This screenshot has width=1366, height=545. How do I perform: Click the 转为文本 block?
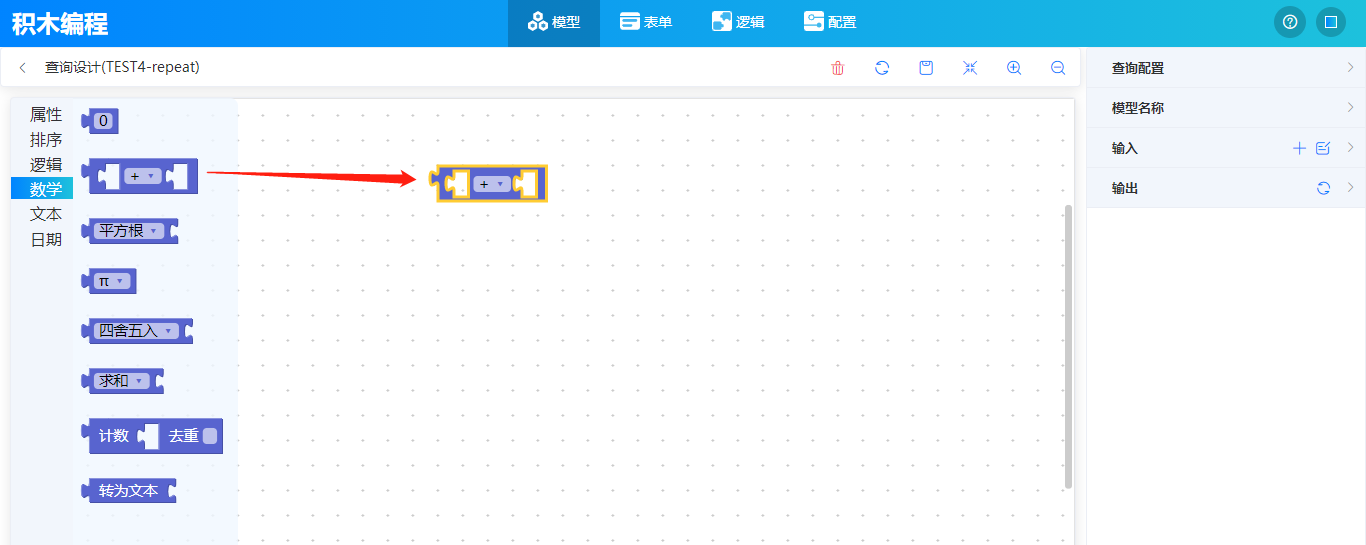click(129, 491)
